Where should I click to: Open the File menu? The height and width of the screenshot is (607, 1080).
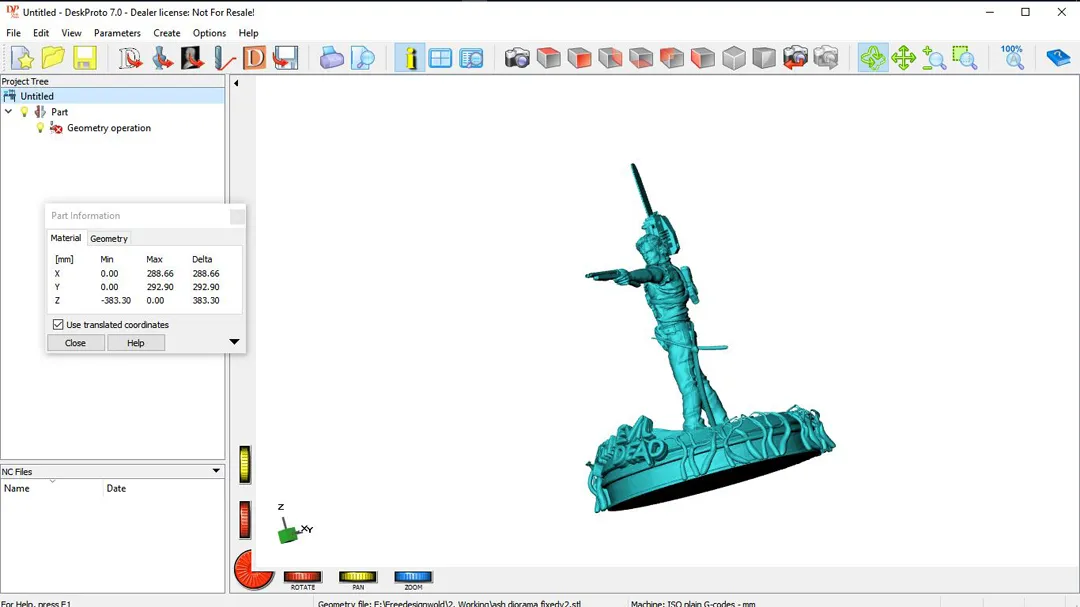13,33
